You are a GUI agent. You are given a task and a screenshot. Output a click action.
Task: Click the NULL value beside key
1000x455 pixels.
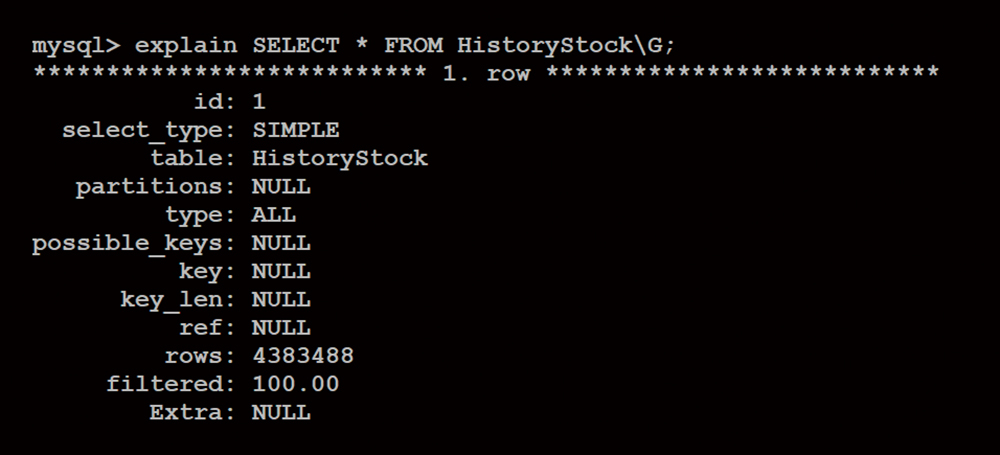pos(281,271)
